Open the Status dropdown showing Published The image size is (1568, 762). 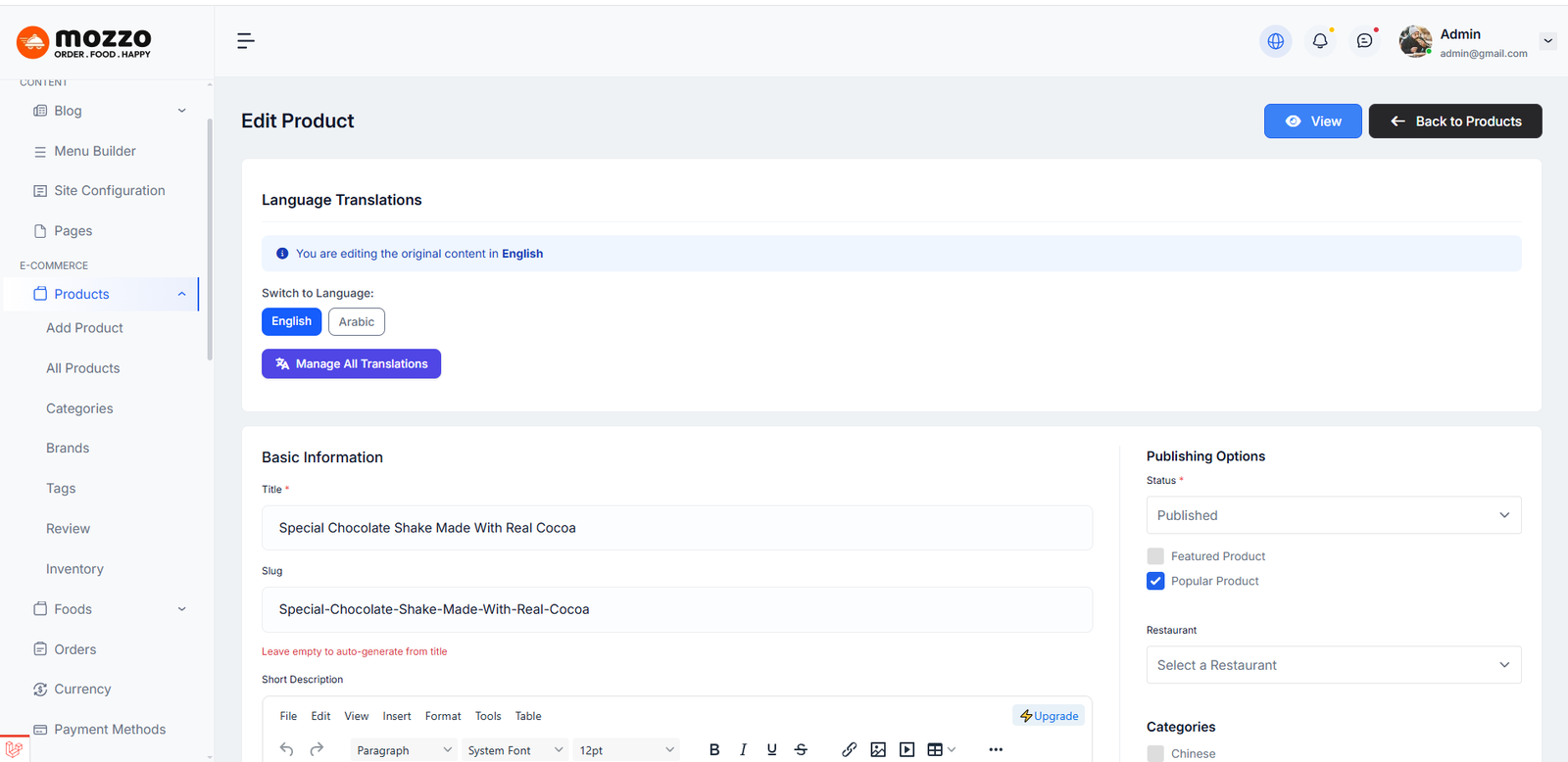[1333, 515]
